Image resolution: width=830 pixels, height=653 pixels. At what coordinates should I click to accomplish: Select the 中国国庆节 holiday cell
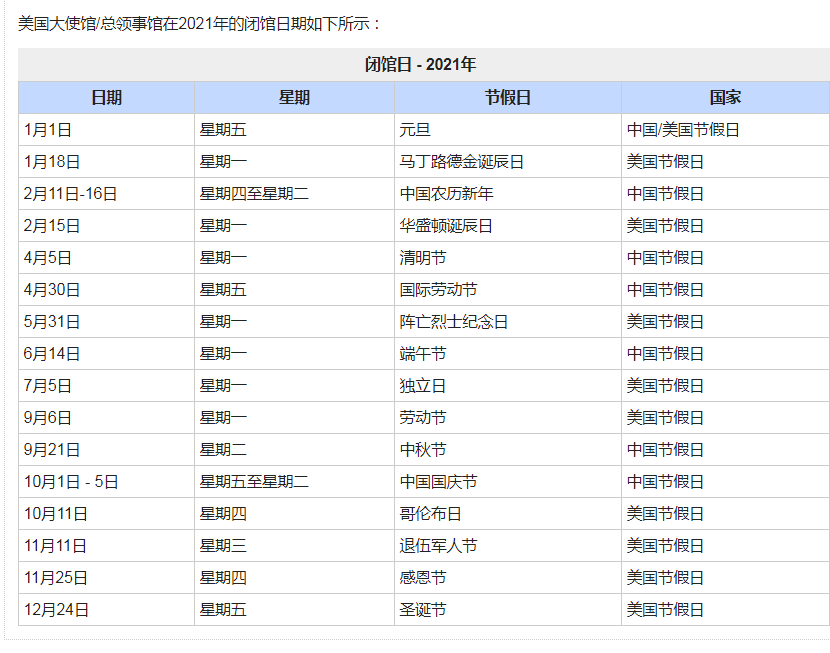438,482
